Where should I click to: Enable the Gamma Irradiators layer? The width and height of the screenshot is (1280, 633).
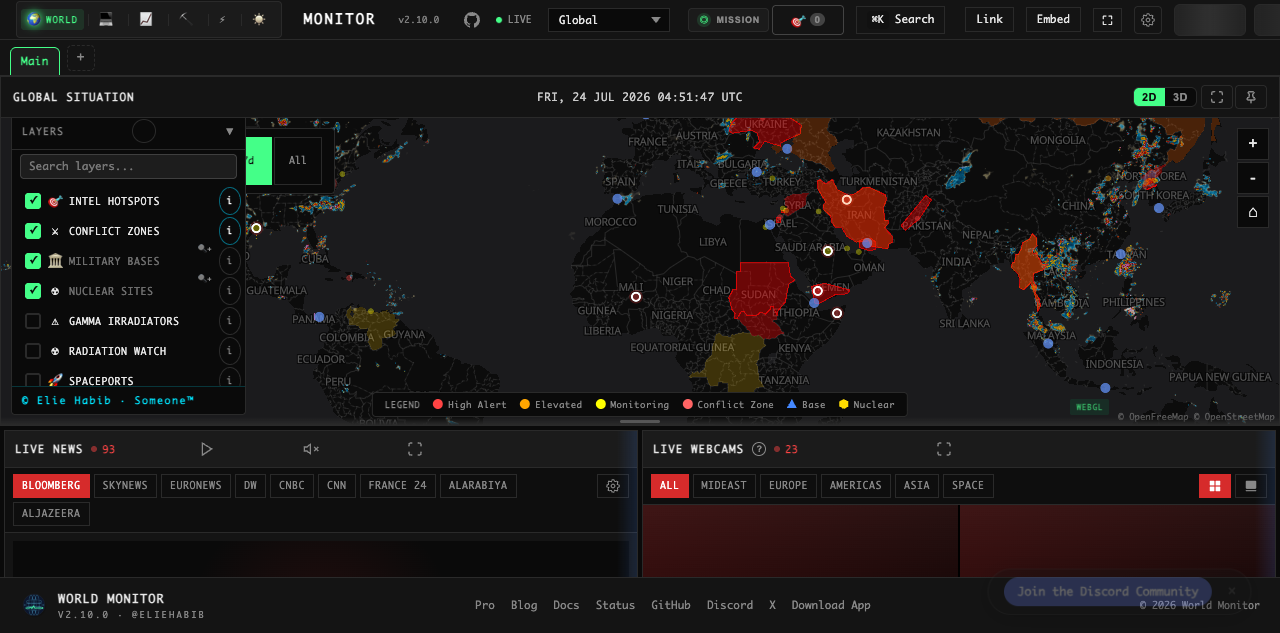(33, 321)
